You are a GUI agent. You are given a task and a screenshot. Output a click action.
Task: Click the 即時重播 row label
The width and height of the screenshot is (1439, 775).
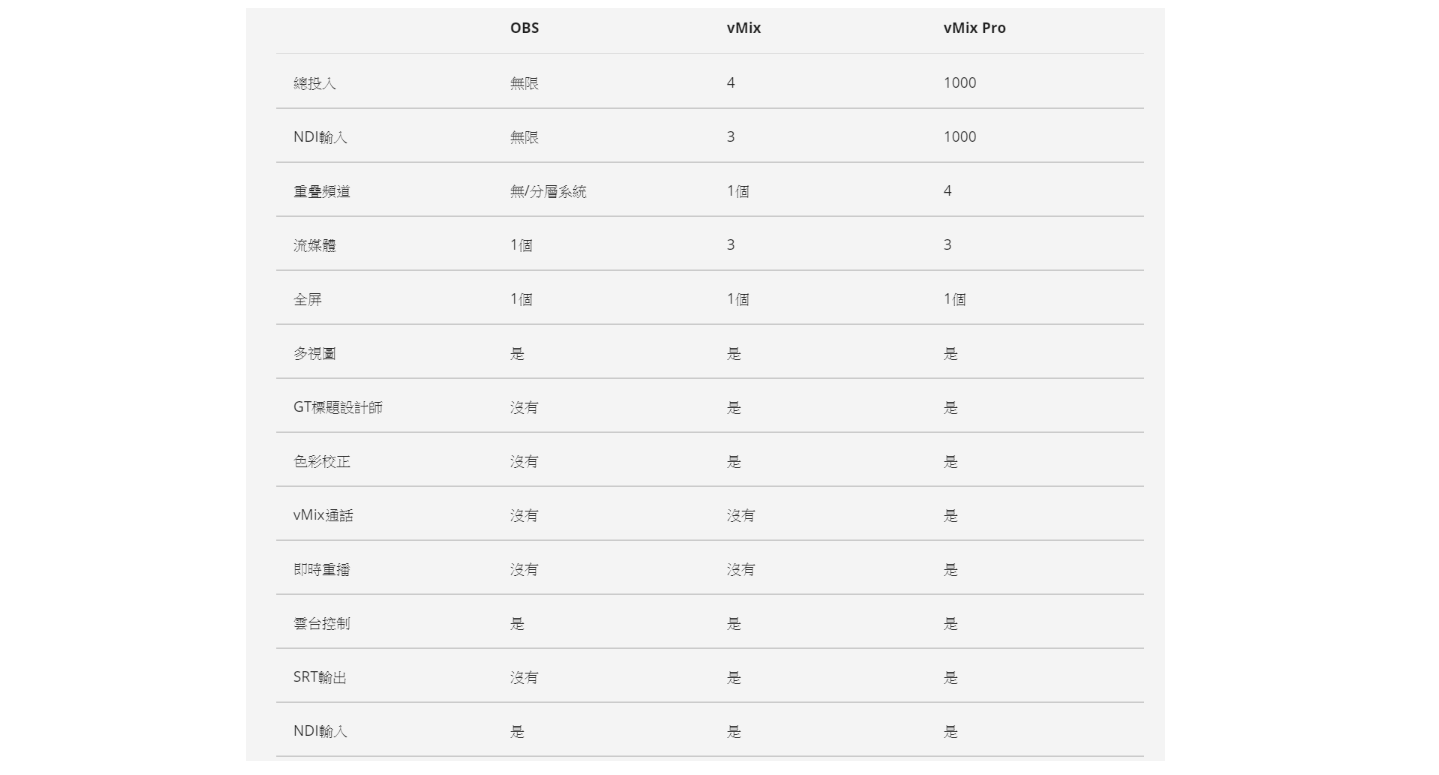pyautogui.click(x=322, y=569)
